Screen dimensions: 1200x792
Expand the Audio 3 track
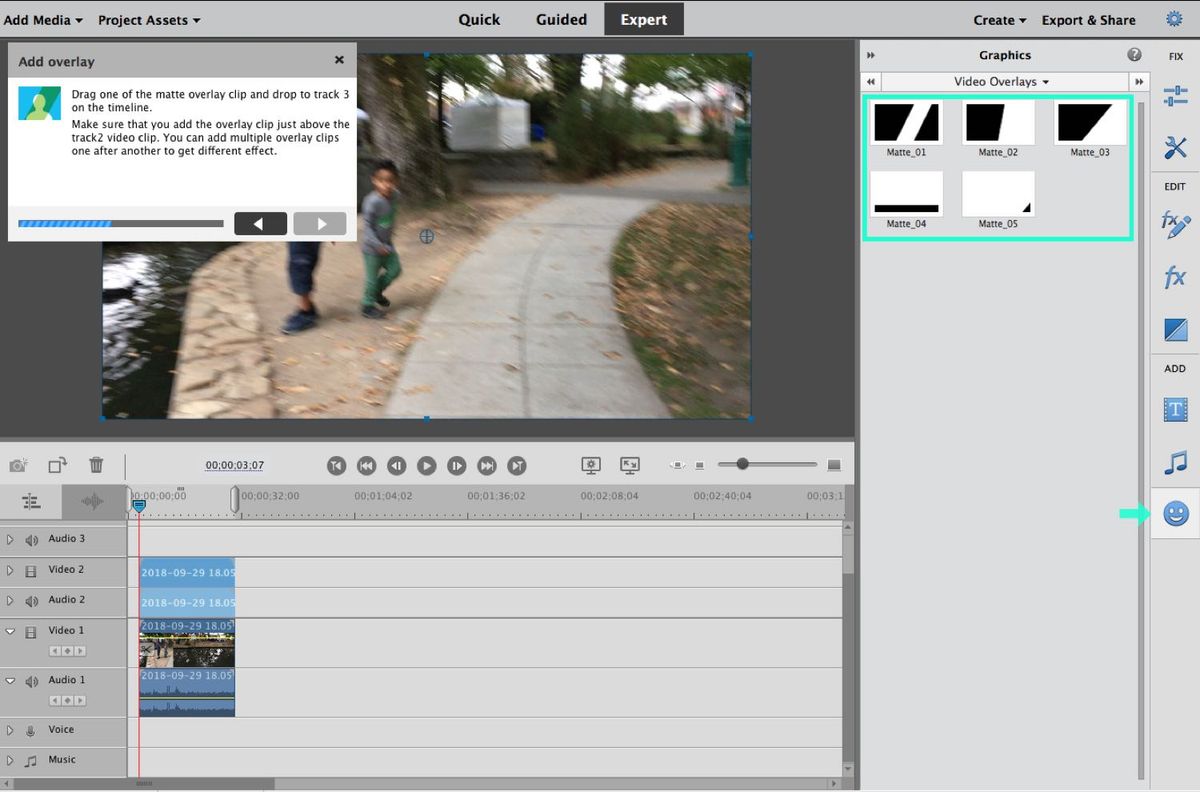click(x=10, y=539)
